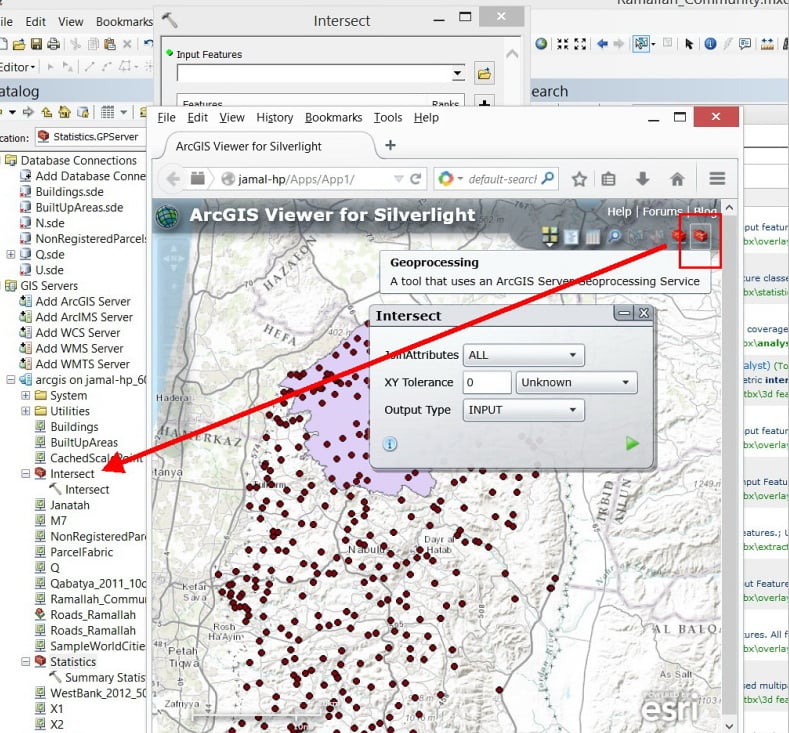Reload the page in the browser
The width and height of the screenshot is (789, 733).
click(416, 179)
